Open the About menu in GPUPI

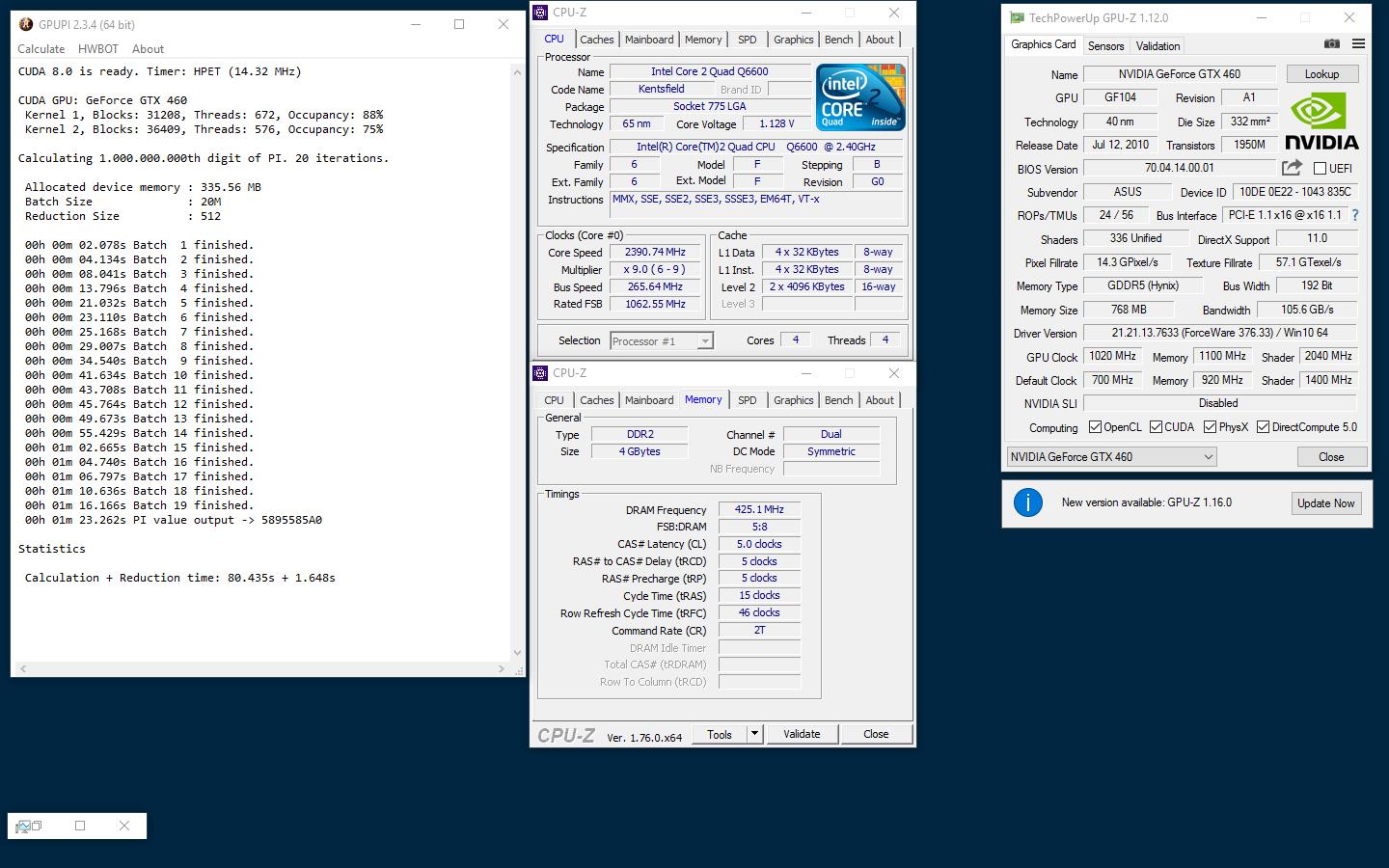point(148,49)
